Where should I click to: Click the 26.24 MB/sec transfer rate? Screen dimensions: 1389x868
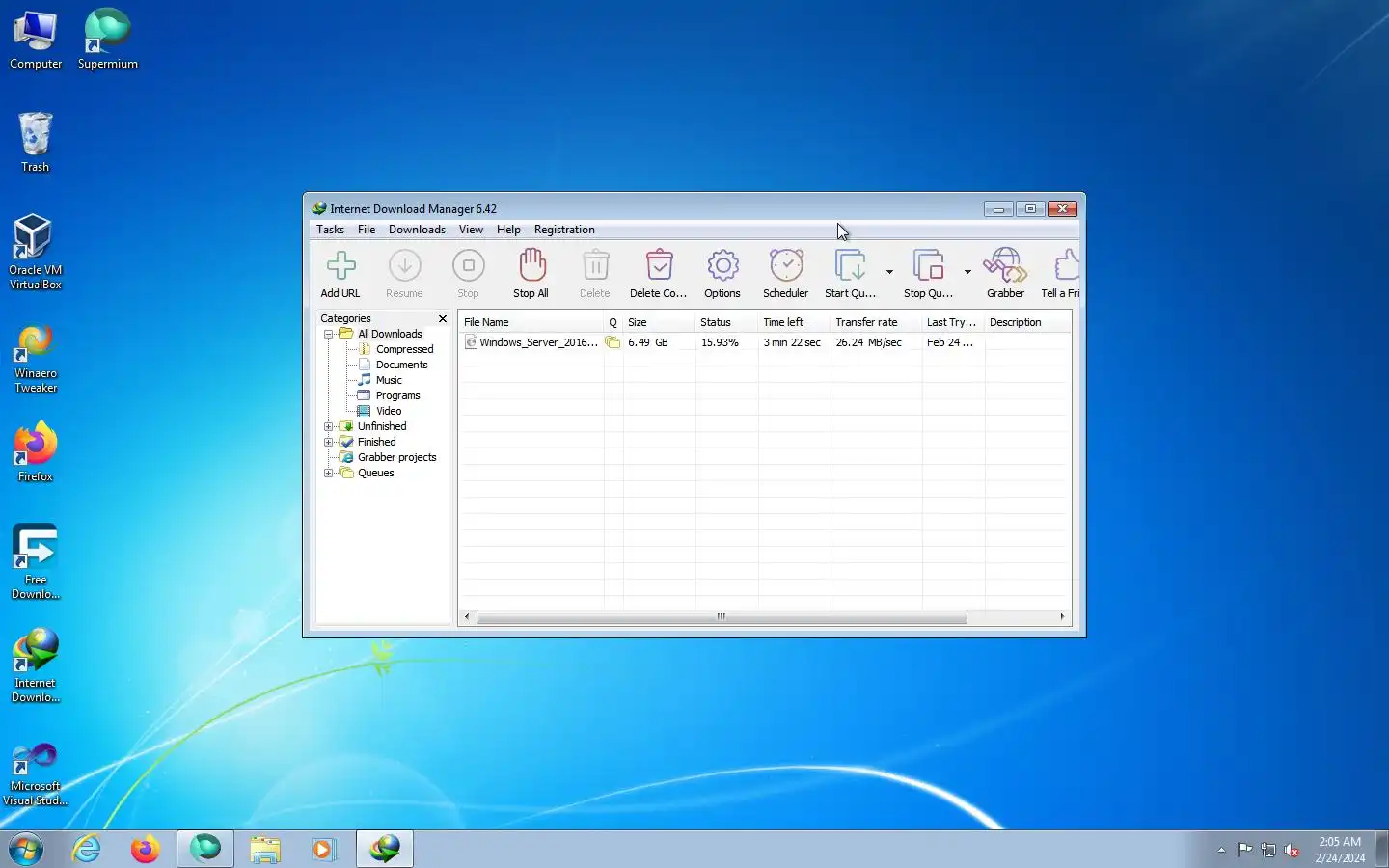coord(868,342)
